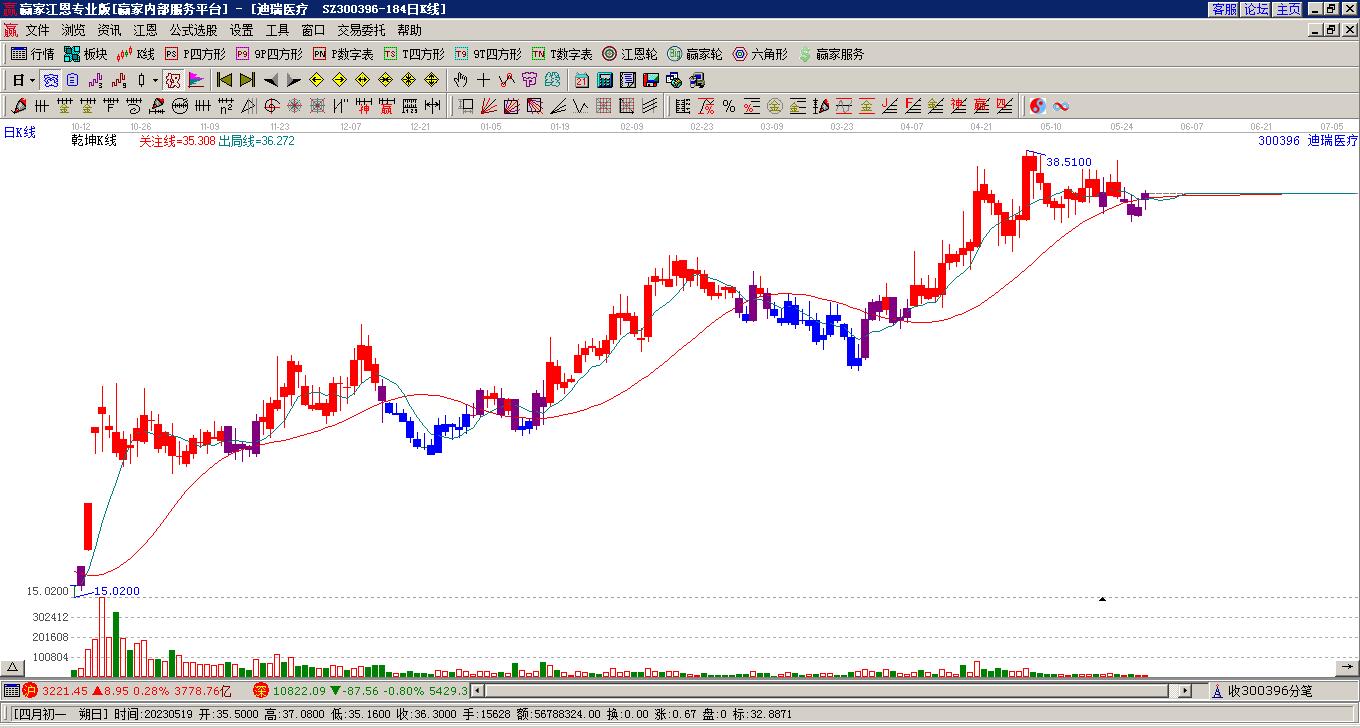Click the 迪瑞医疗 stock name
The height and width of the screenshot is (728, 1360).
[1333, 141]
